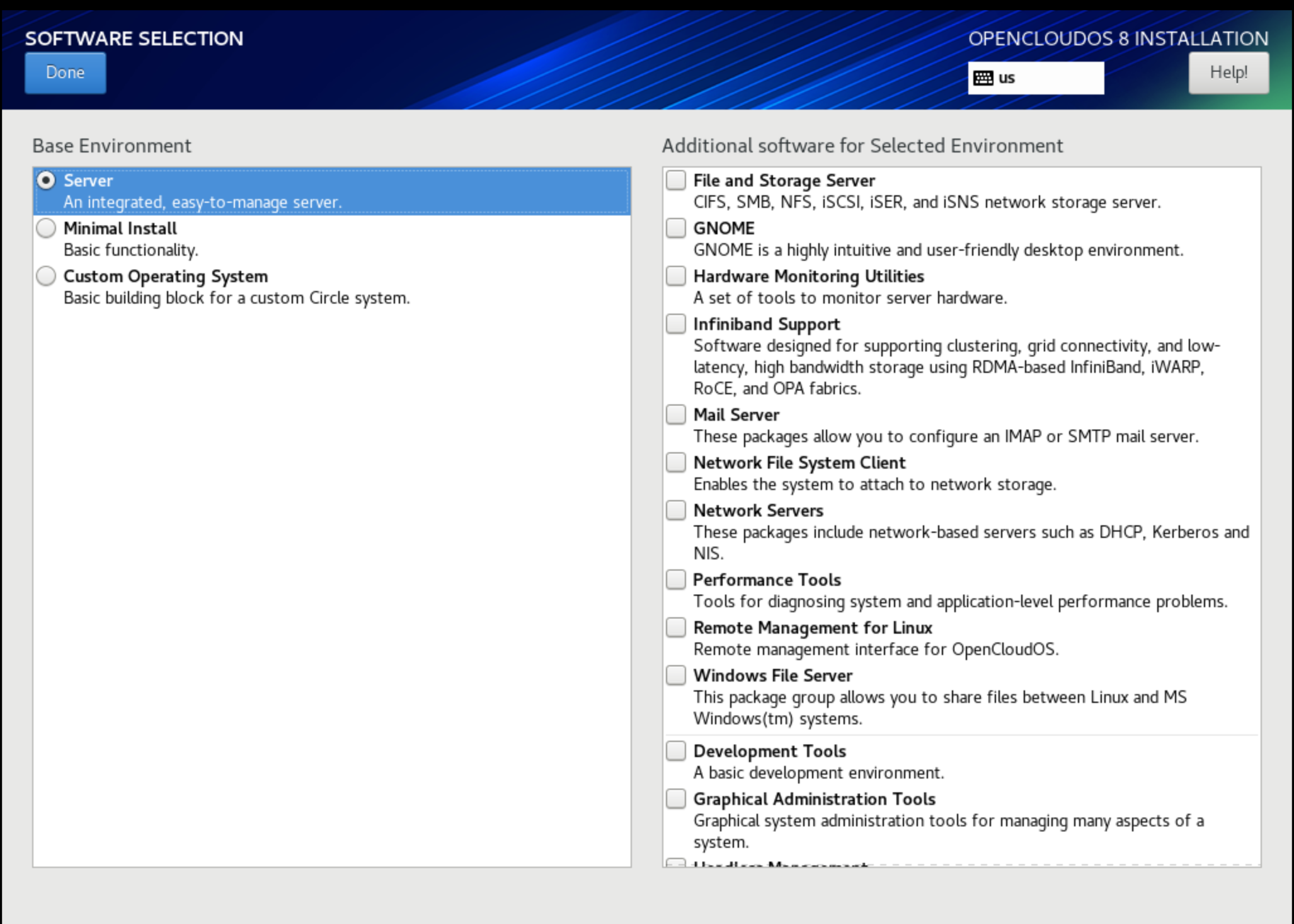Image resolution: width=1294 pixels, height=924 pixels.
Task: Click the 'Minimal Install' label
Action: tap(120, 228)
